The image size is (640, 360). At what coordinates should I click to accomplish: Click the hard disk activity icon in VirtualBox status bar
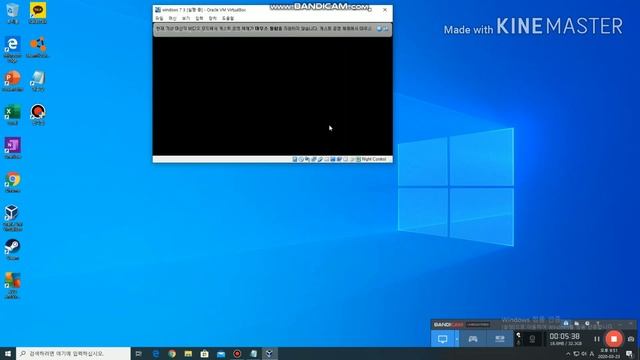pyautogui.click(x=295, y=159)
